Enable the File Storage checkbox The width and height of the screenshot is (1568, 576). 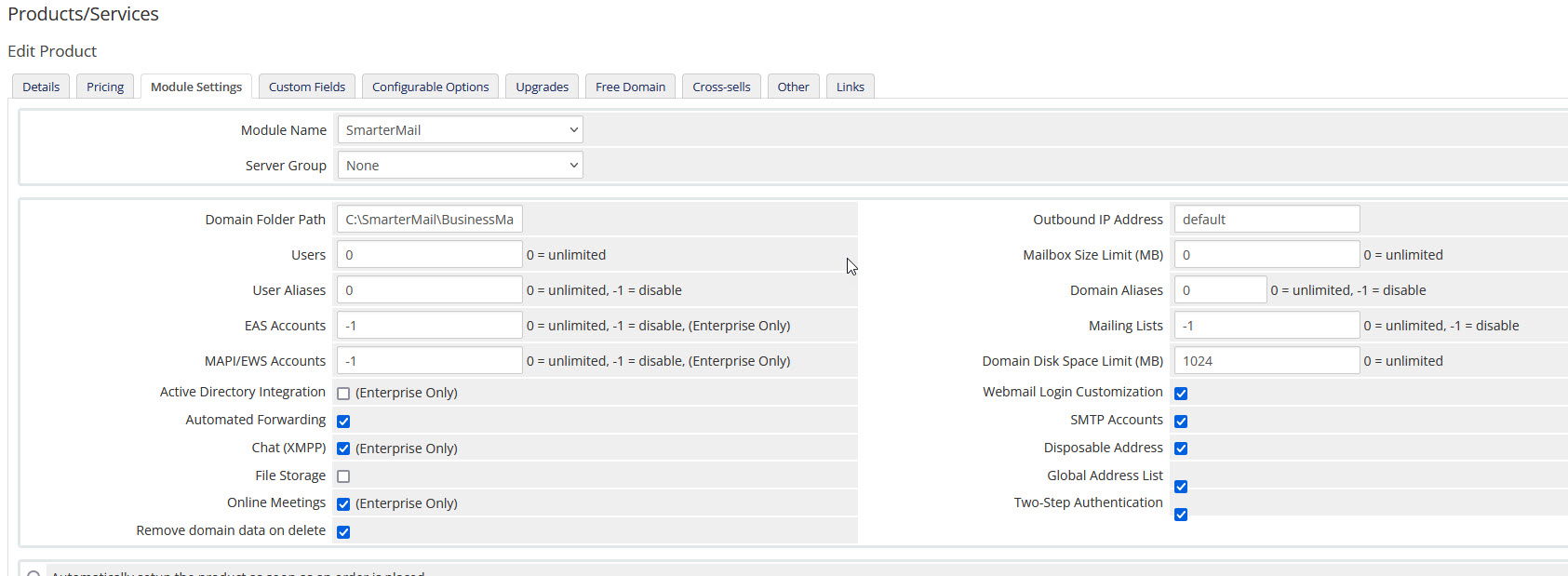point(343,476)
